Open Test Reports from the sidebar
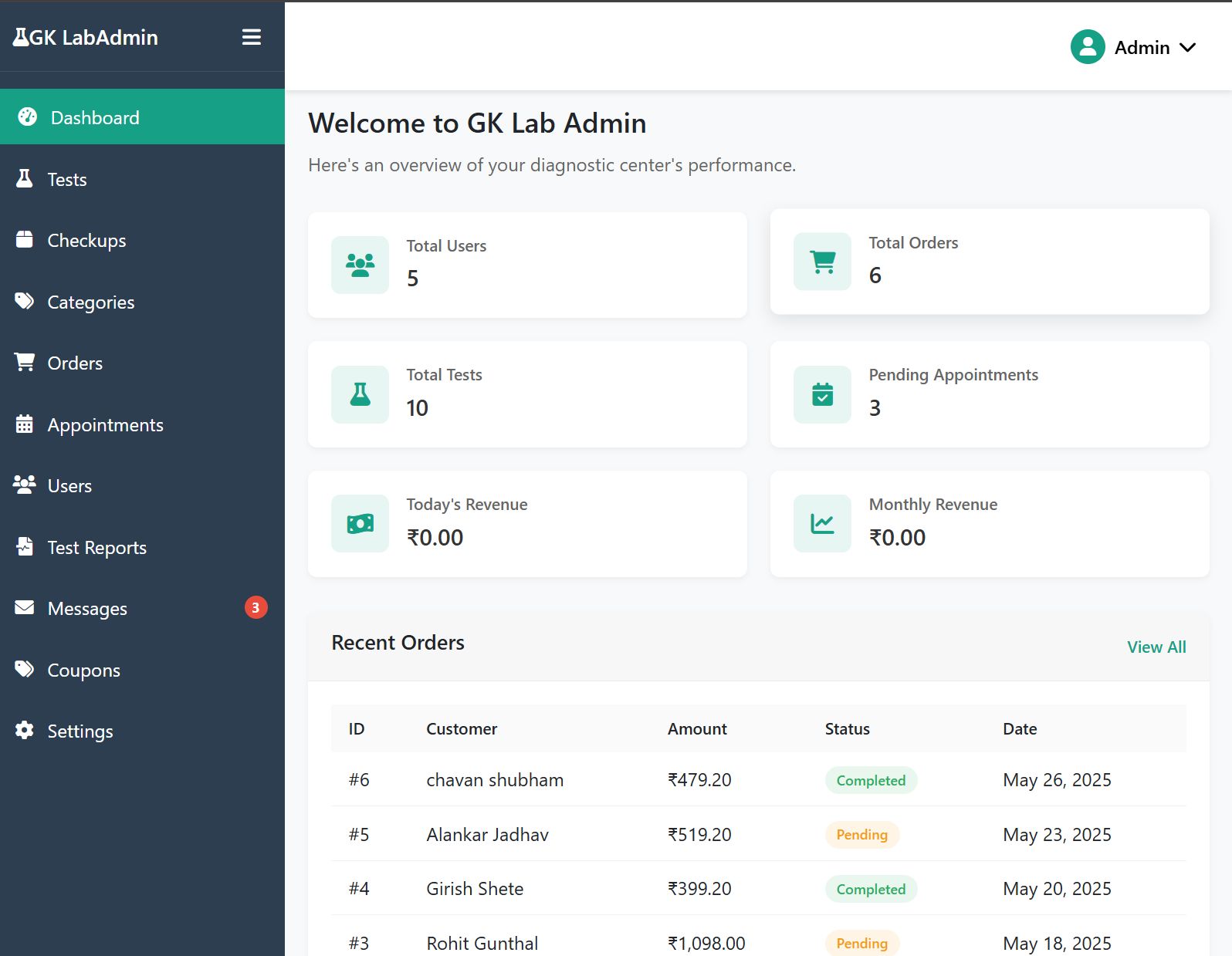This screenshot has height=956, width=1232. pos(96,548)
